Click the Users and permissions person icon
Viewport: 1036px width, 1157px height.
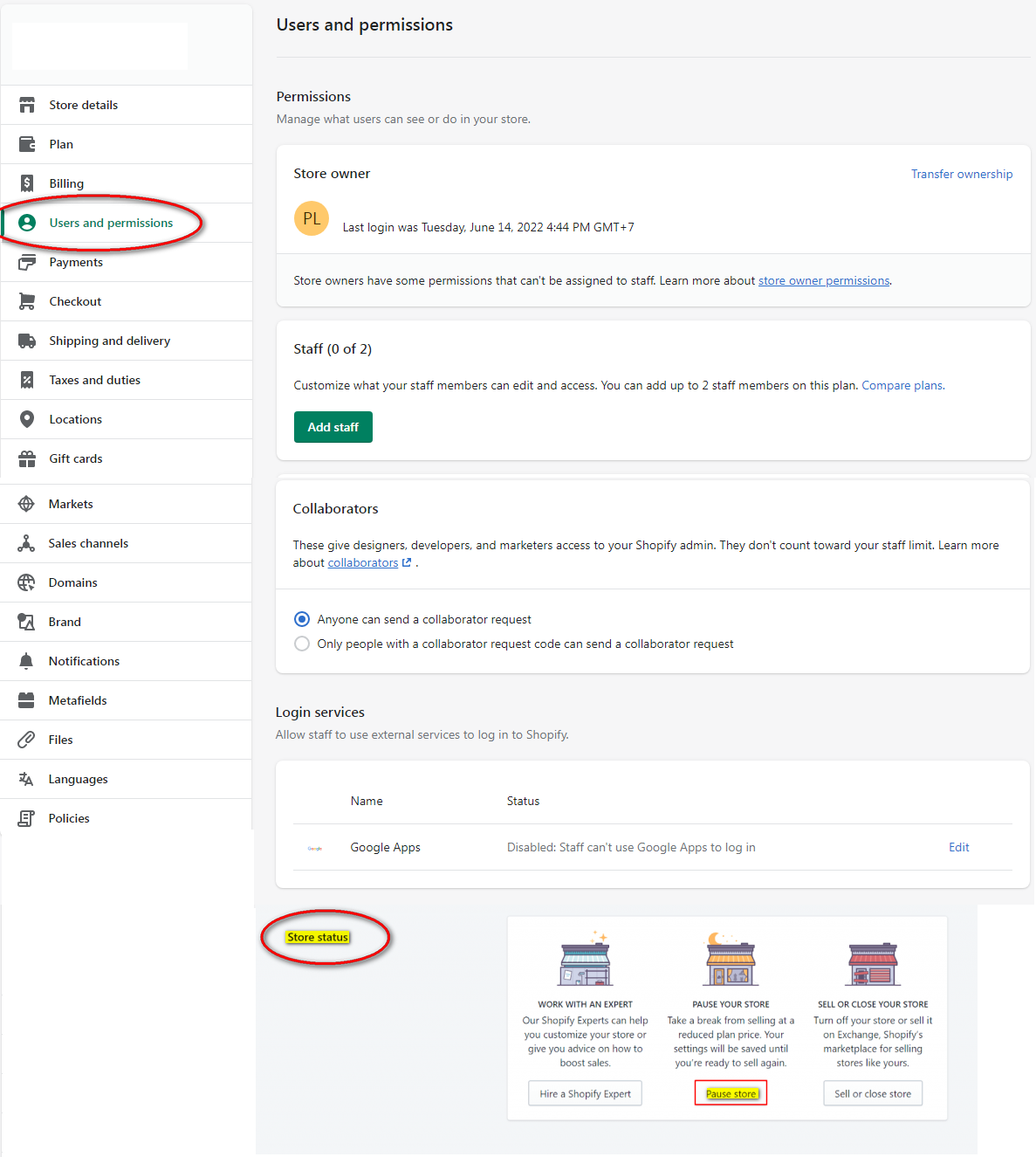[27, 223]
